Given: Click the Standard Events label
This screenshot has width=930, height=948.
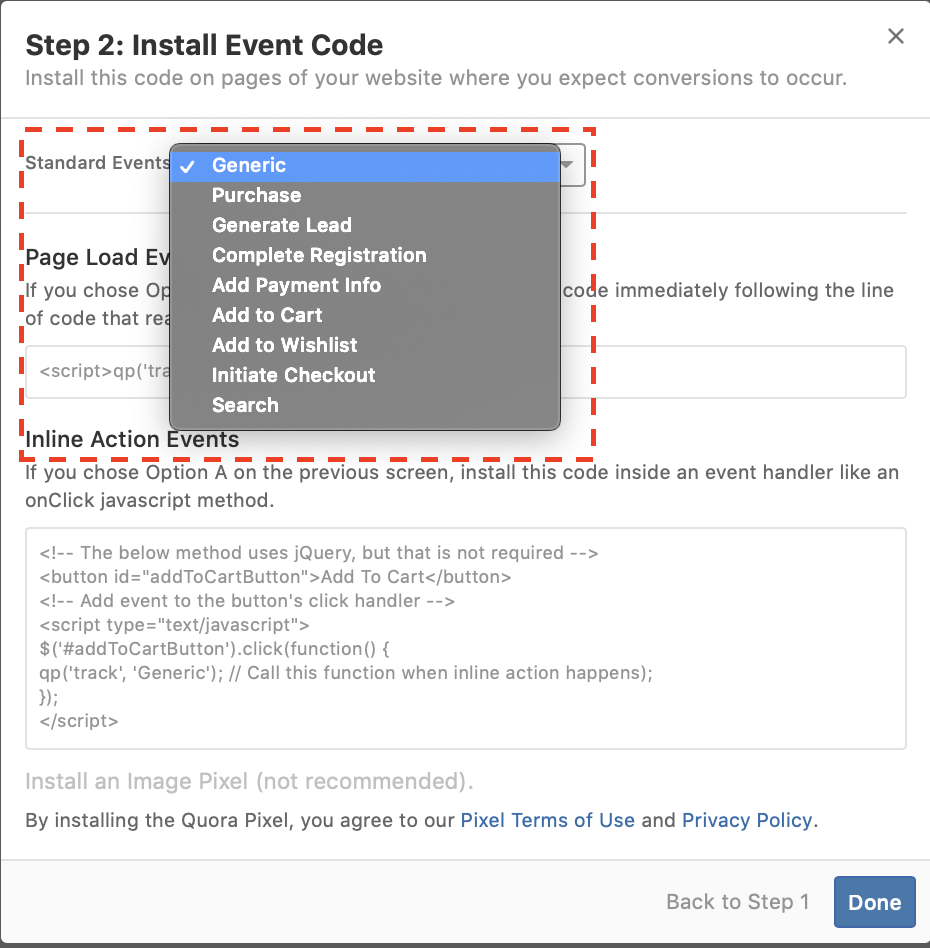Looking at the screenshot, I should pyautogui.click(x=97, y=163).
